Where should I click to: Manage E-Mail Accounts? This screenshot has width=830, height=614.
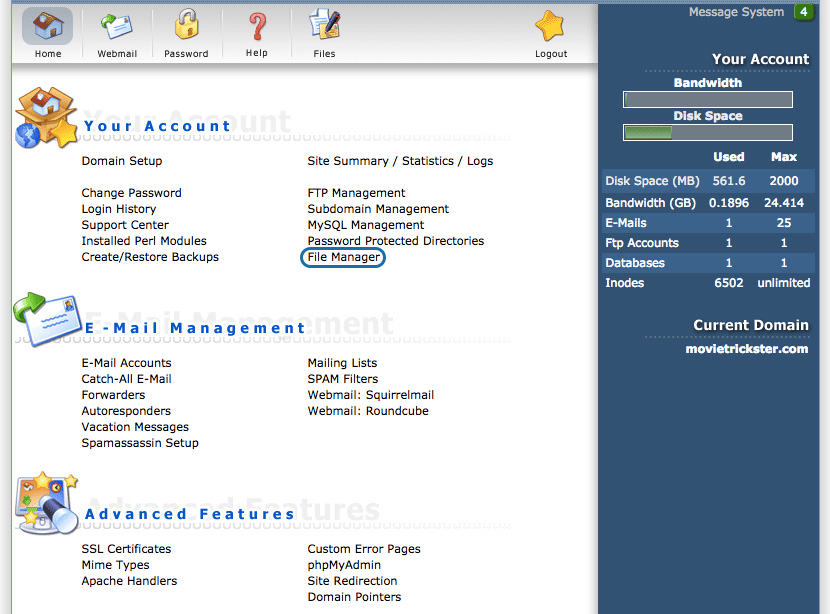click(127, 363)
